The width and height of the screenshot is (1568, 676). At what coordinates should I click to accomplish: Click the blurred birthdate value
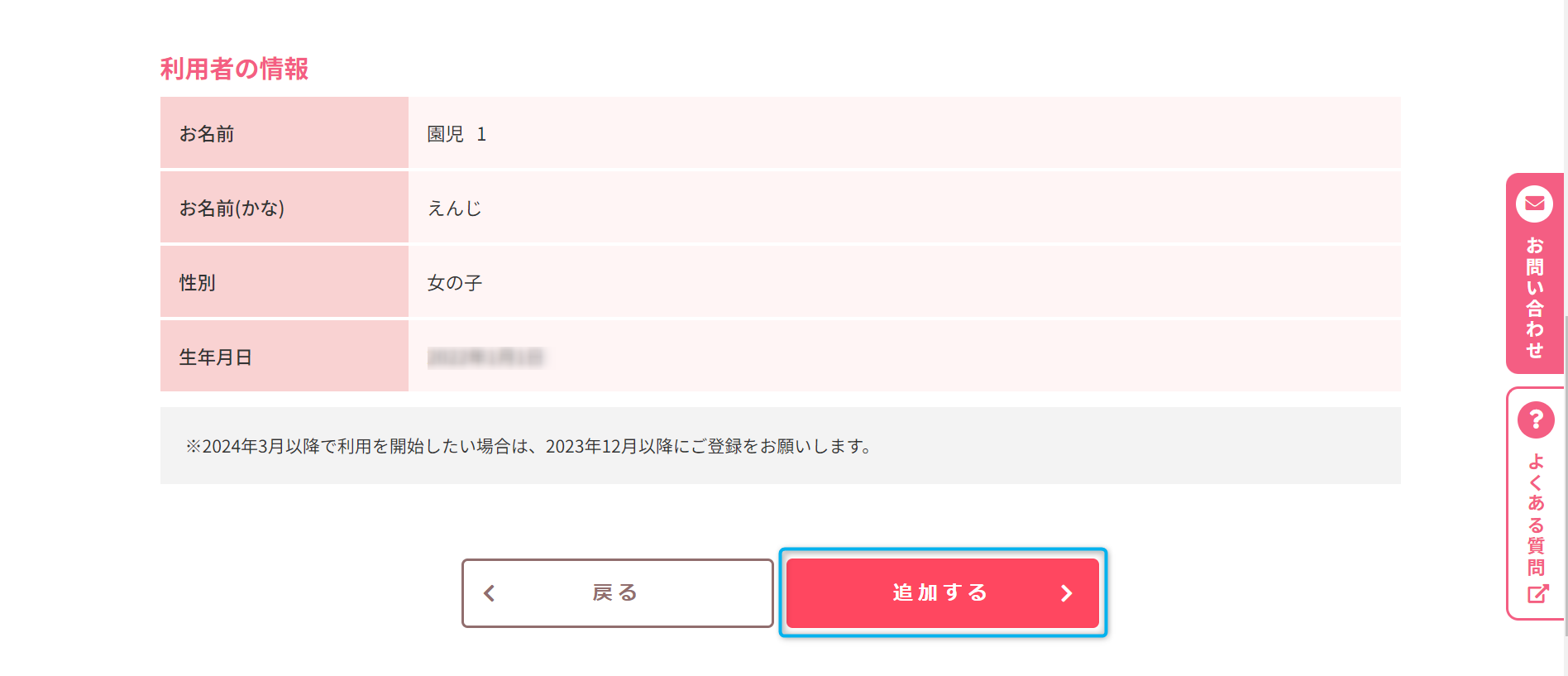tap(485, 357)
